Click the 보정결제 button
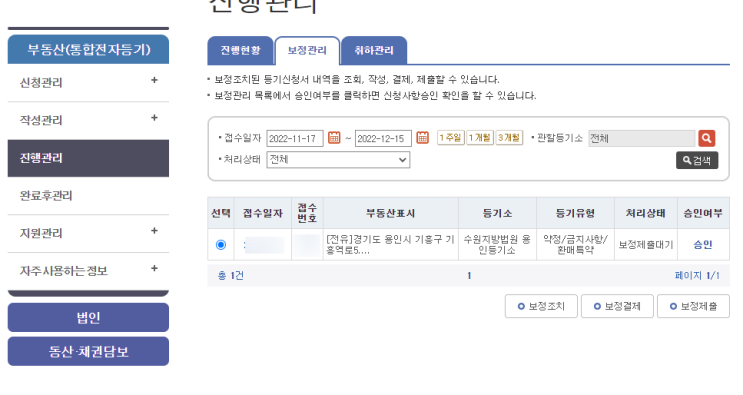The height and width of the screenshot is (395, 743). [617, 306]
